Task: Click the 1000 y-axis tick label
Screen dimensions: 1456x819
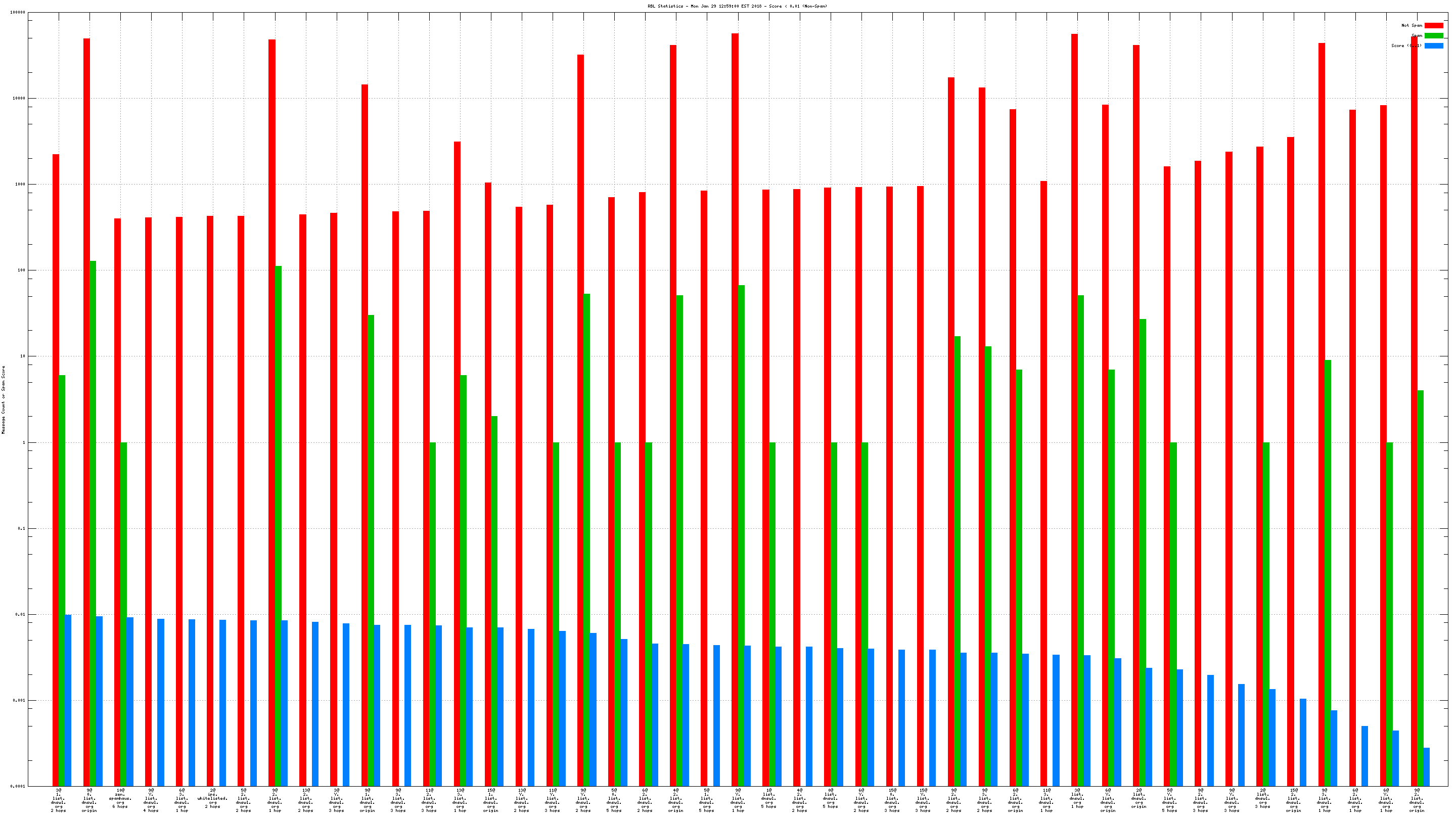Action: click(19, 184)
